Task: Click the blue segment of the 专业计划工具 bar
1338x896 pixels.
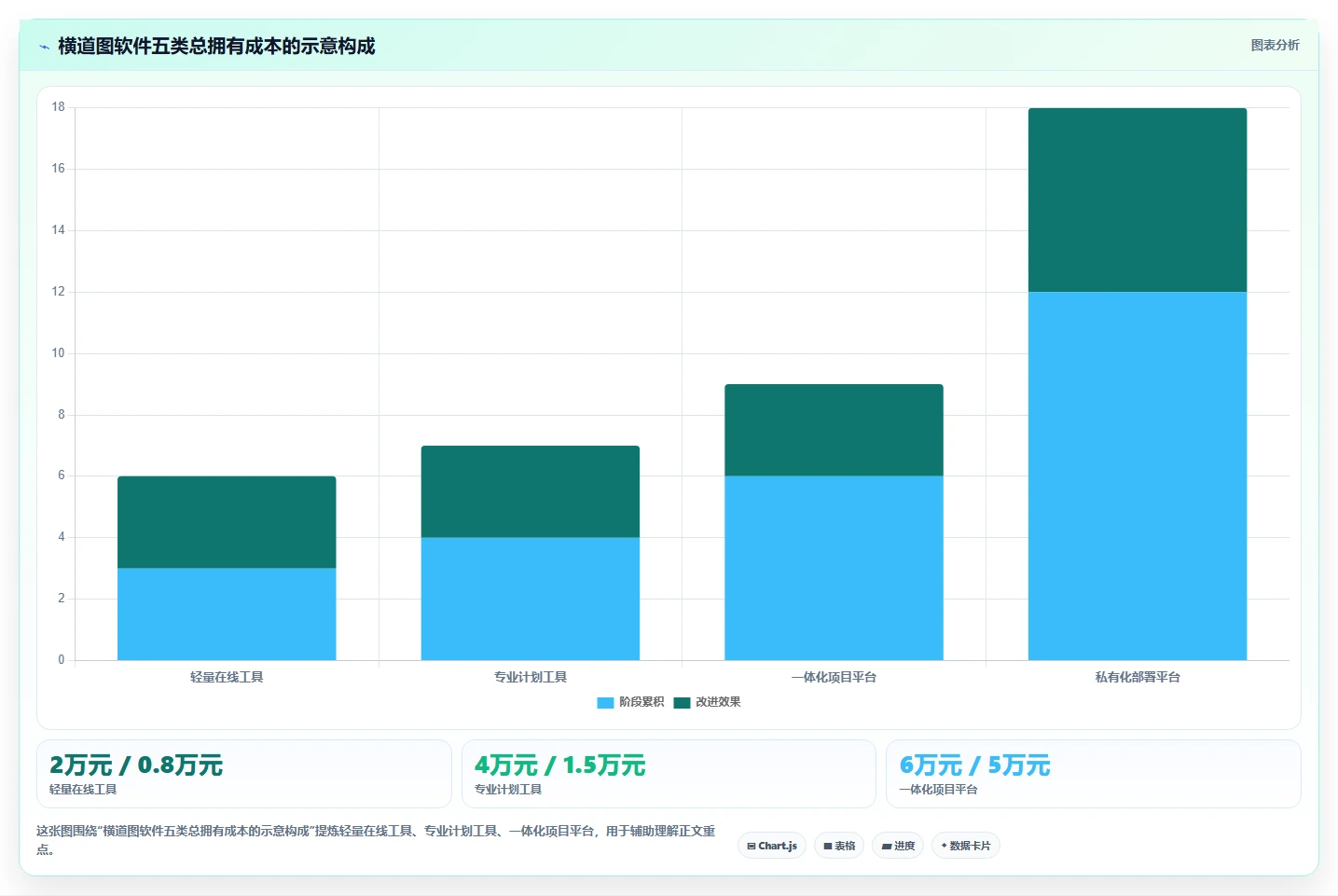Action: click(x=531, y=599)
